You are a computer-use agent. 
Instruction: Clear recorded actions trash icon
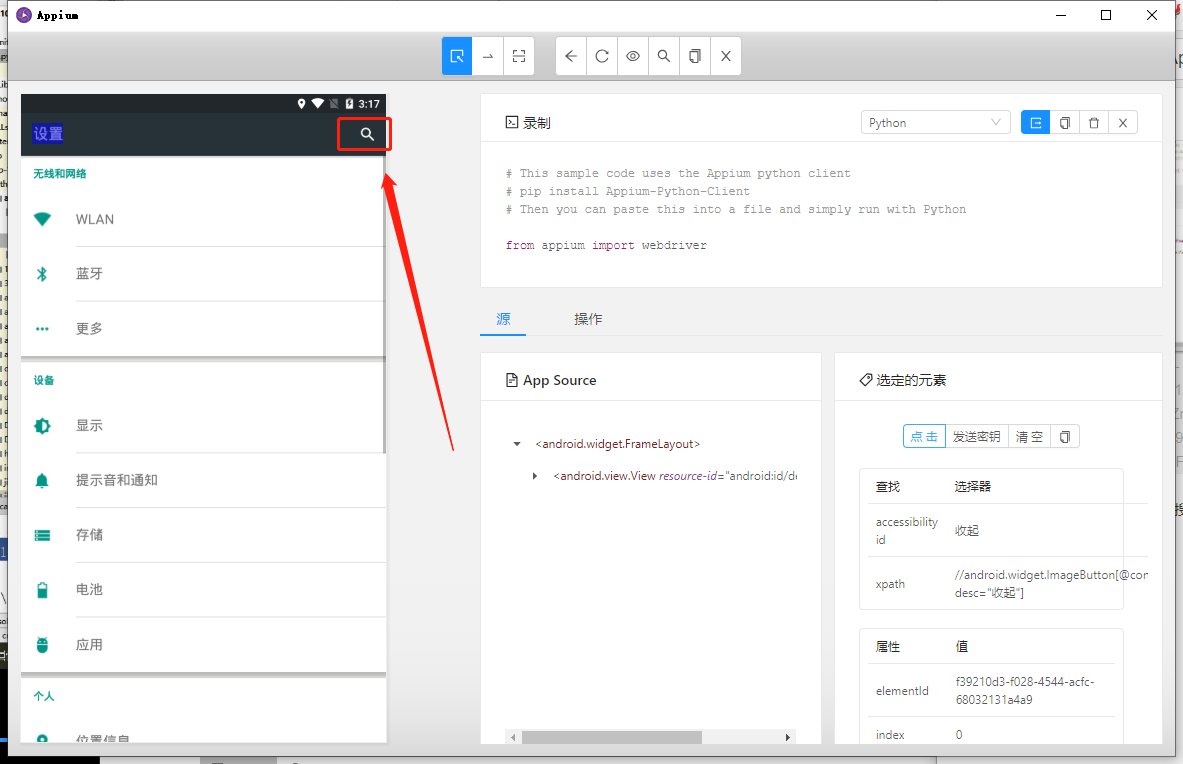1094,122
